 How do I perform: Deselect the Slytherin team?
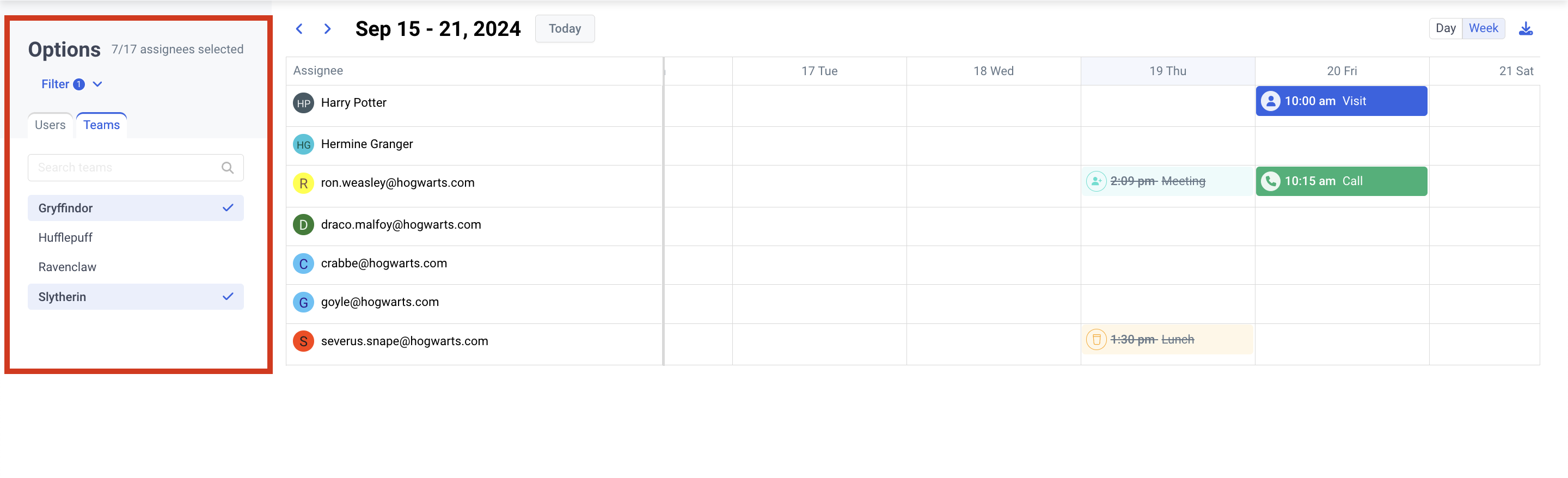[x=135, y=297]
